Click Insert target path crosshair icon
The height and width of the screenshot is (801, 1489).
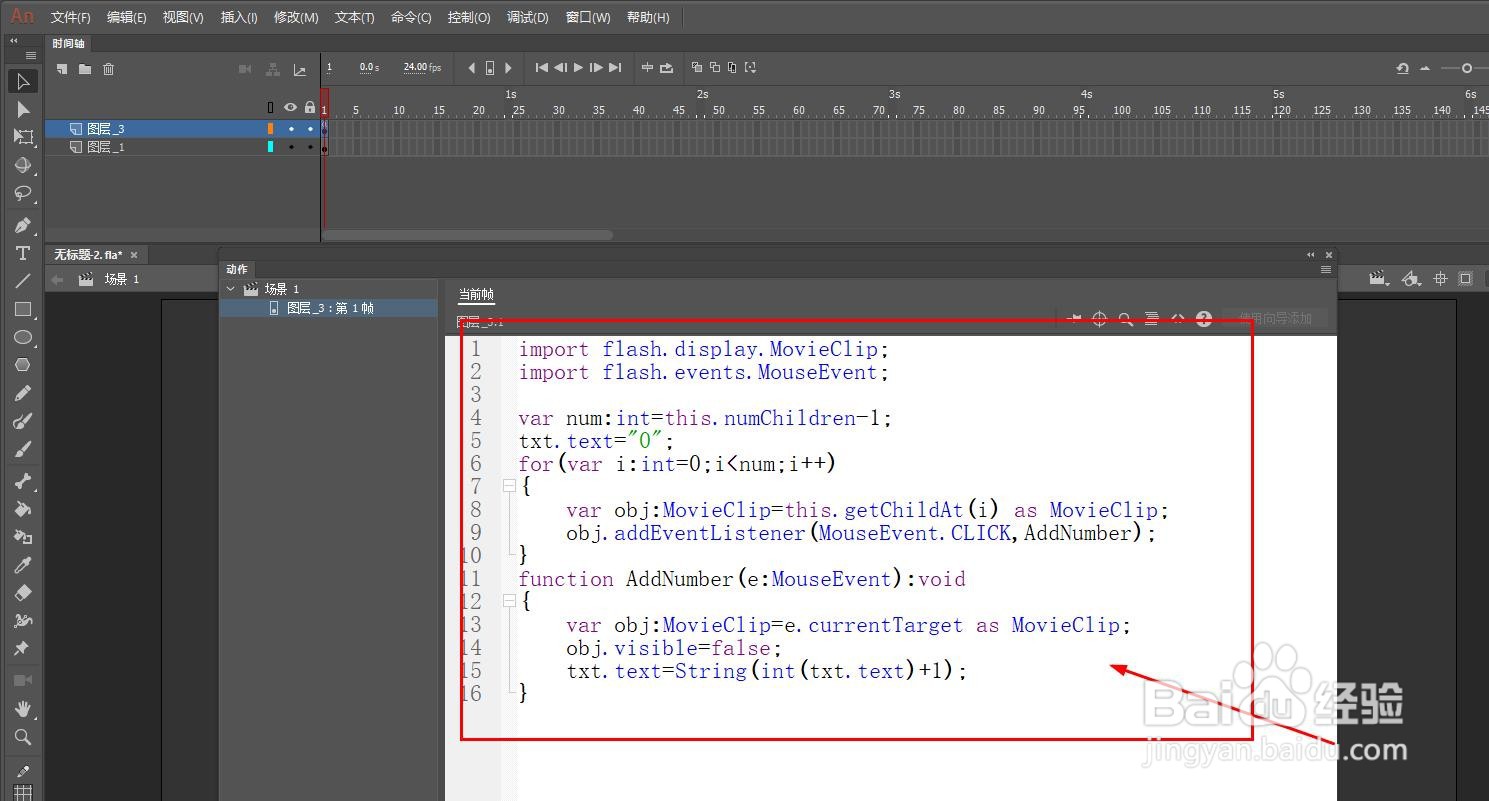(1099, 319)
